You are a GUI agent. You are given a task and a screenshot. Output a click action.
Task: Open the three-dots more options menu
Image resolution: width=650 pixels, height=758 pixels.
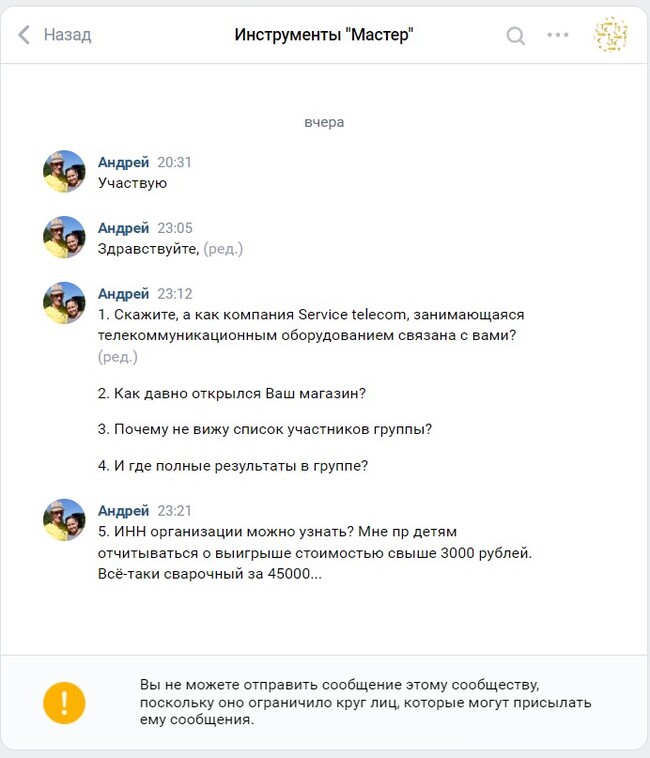pos(558,35)
